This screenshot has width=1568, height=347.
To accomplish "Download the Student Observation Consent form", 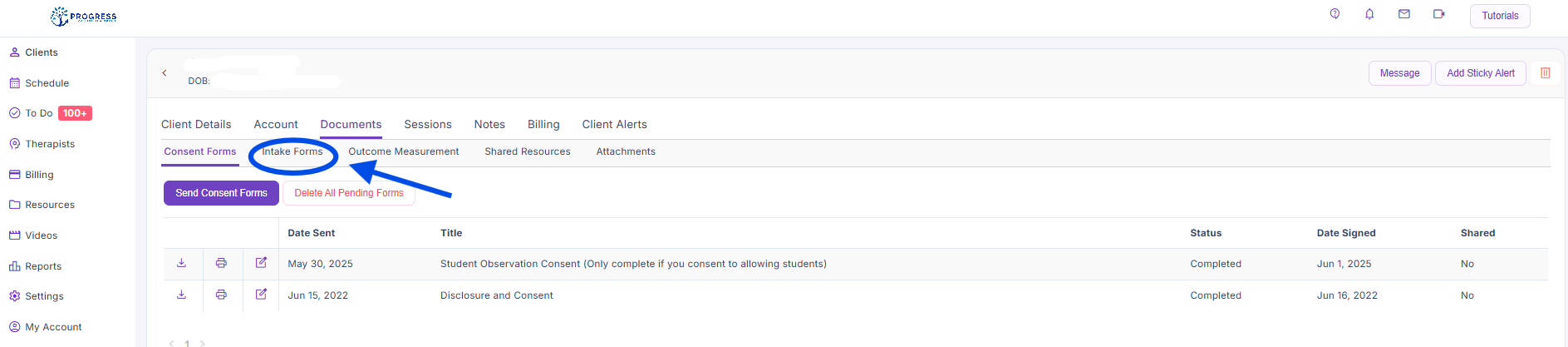I will (181, 263).
